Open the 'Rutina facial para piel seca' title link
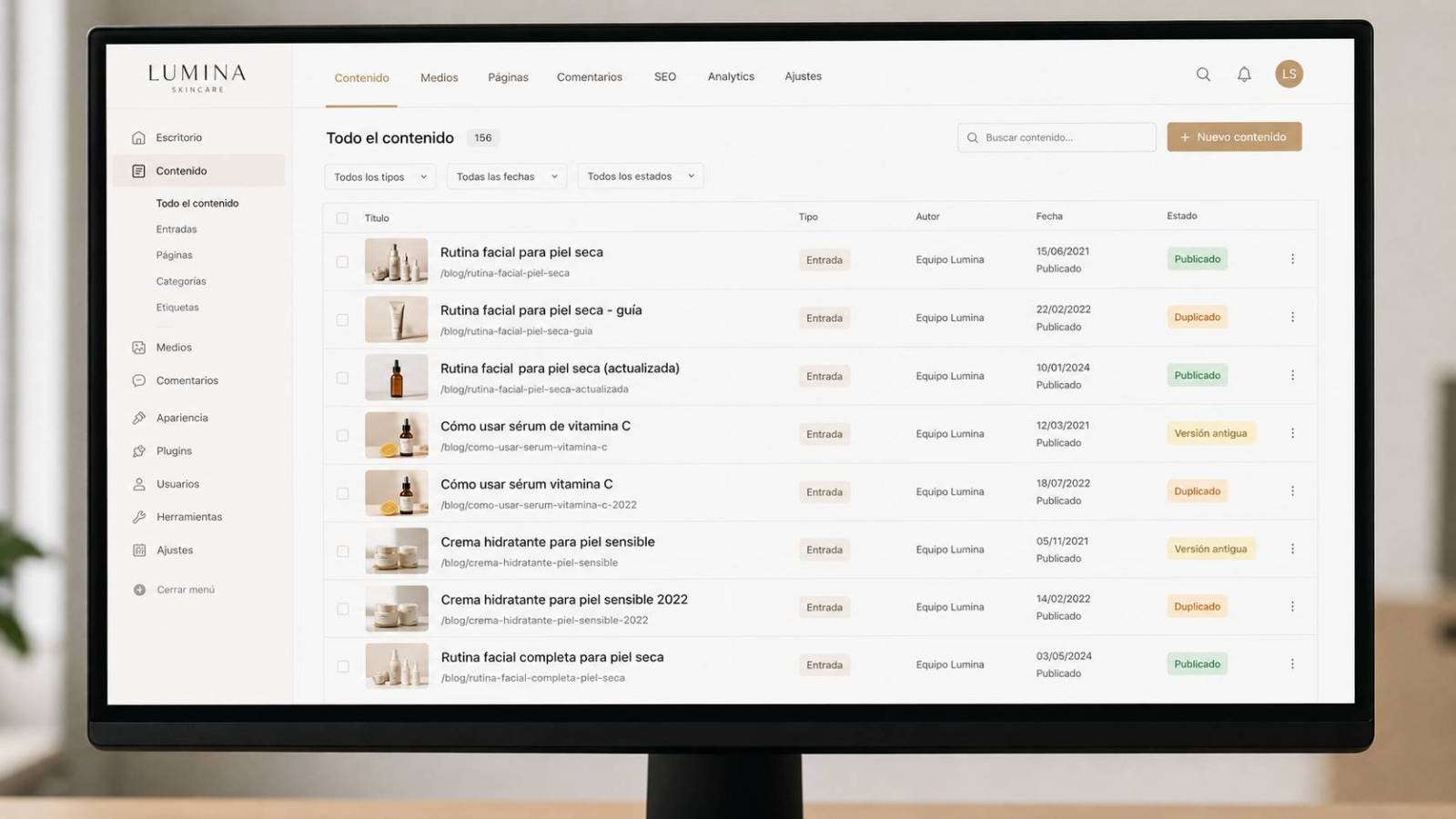The width and height of the screenshot is (1456, 819). click(521, 252)
